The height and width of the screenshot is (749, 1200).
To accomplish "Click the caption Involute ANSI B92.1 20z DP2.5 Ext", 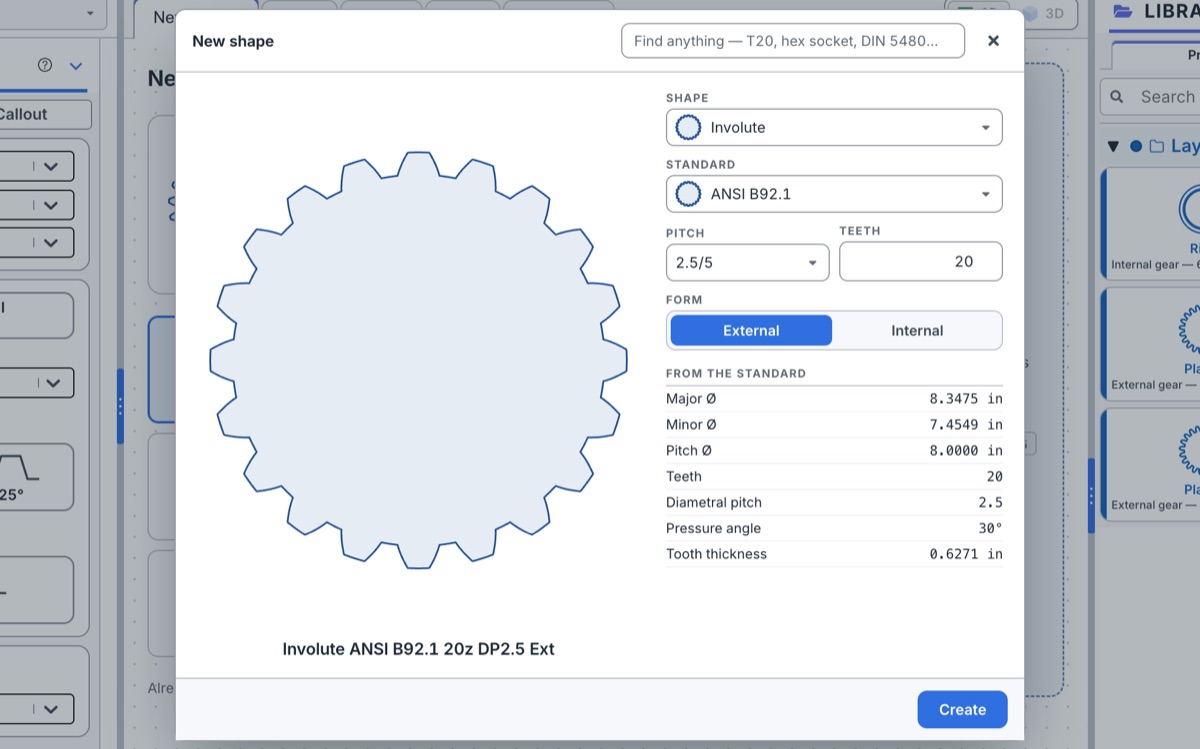I will (x=418, y=649).
